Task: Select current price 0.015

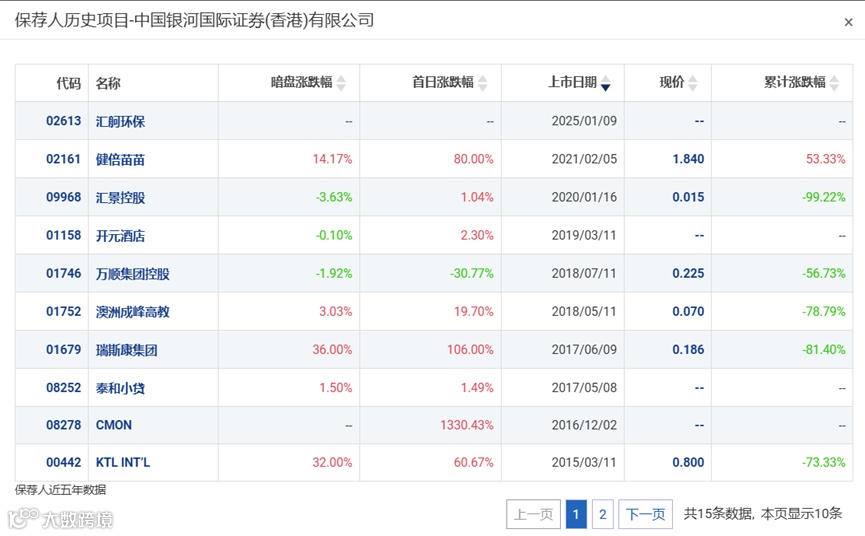Action: 688,197
